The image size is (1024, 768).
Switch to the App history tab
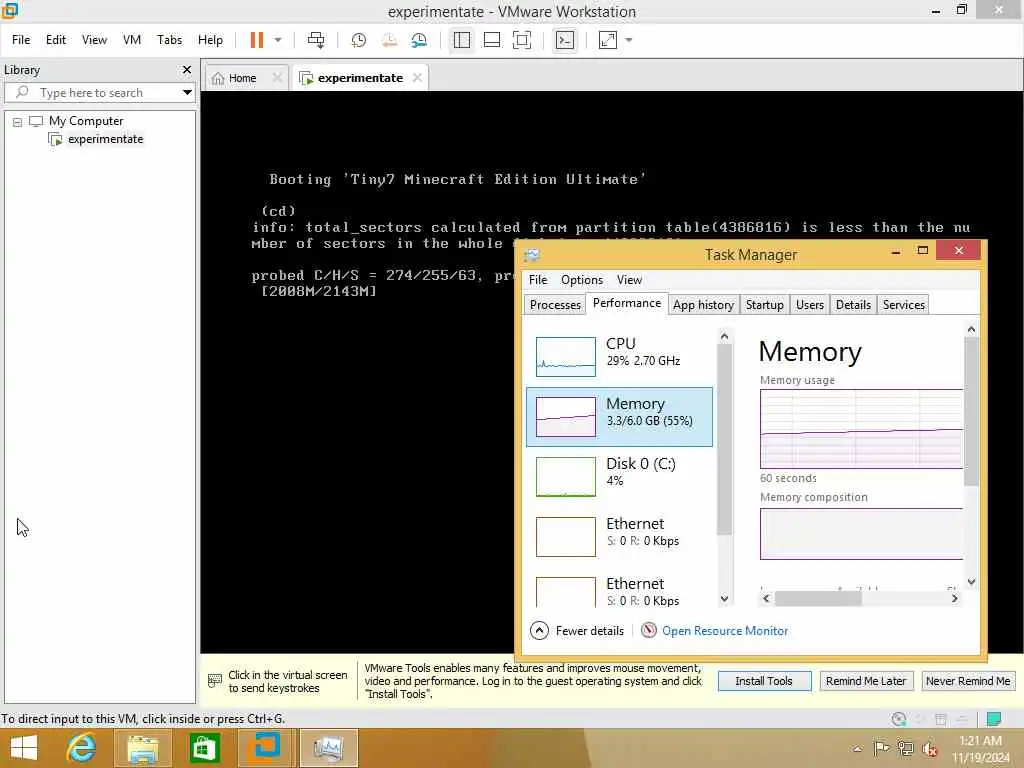(703, 305)
